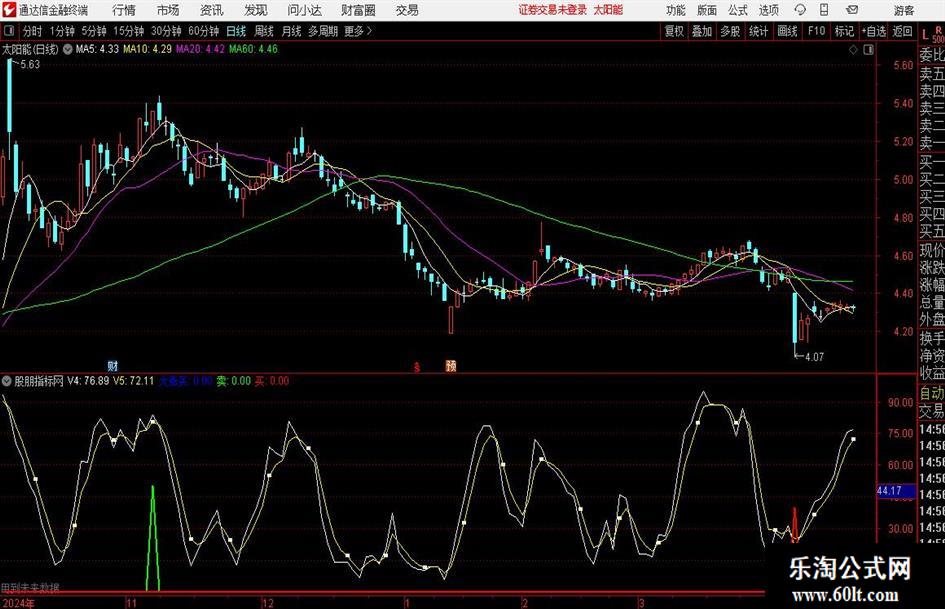Click the MA5: 4.33 value
Screen dimensions: 945x609
pos(97,49)
